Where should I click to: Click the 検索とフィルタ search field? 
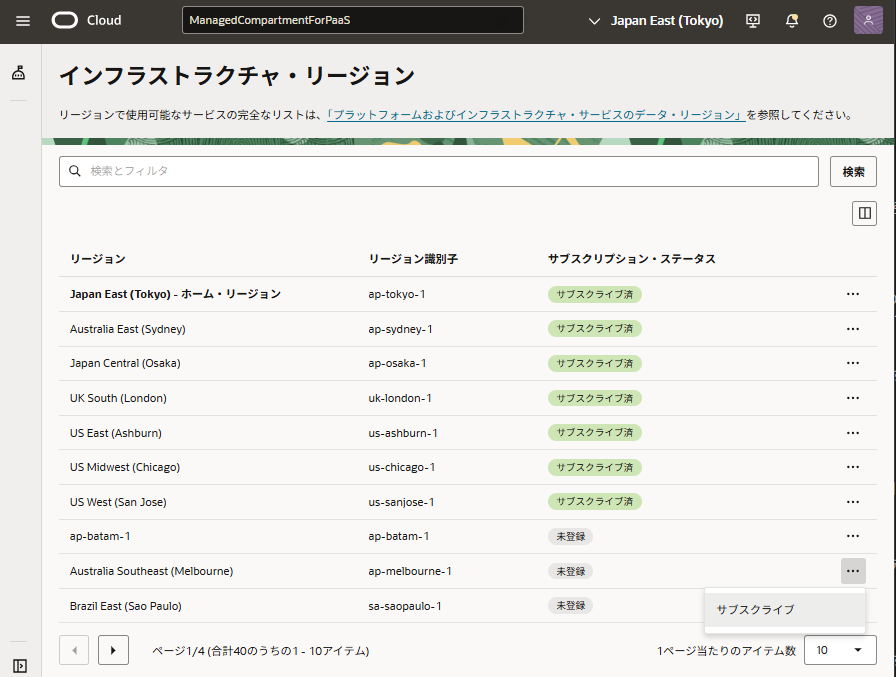tap(440, 171)
